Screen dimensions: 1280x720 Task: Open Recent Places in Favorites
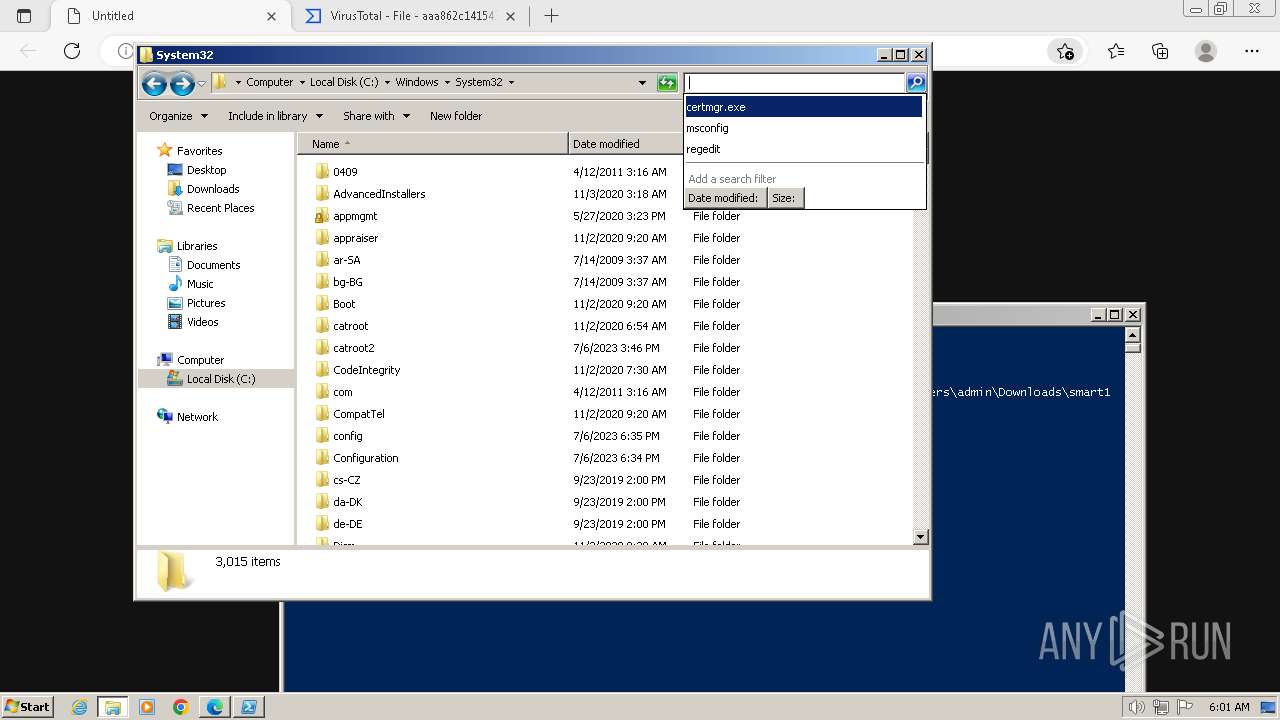[220, 208]
